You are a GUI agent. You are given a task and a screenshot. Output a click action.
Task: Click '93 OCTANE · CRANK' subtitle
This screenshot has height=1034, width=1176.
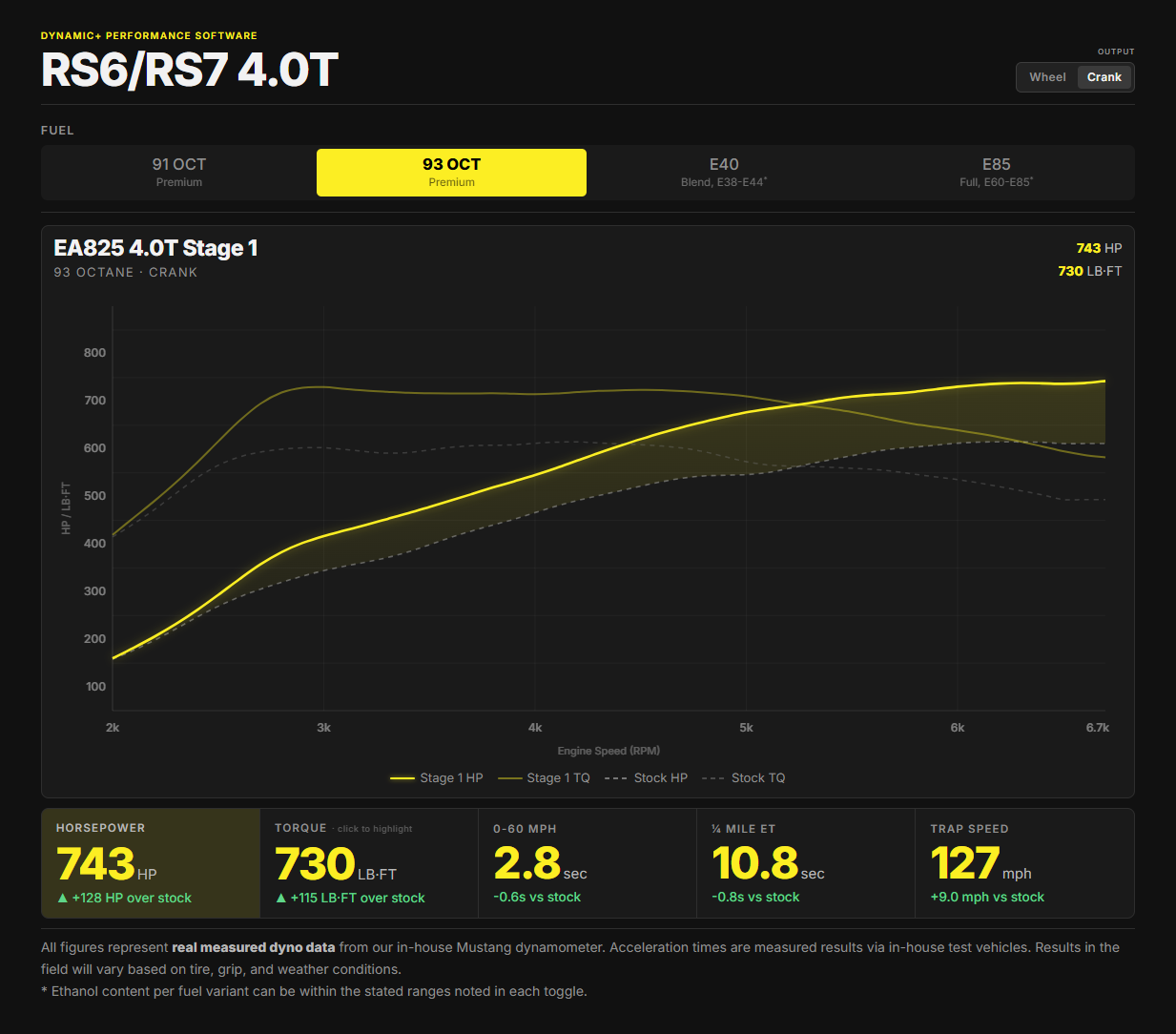pos(126,273)
